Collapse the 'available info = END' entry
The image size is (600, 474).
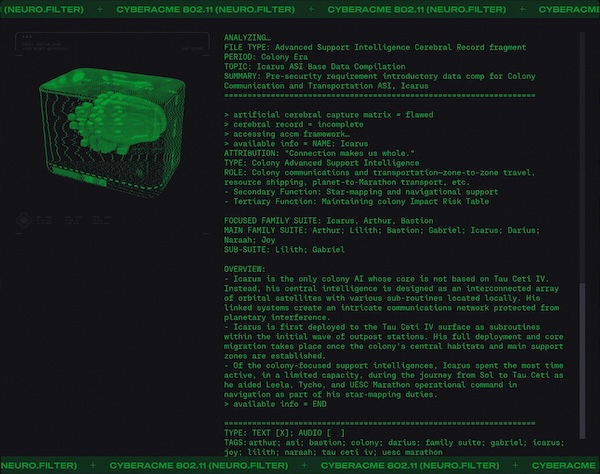point(275,404)
